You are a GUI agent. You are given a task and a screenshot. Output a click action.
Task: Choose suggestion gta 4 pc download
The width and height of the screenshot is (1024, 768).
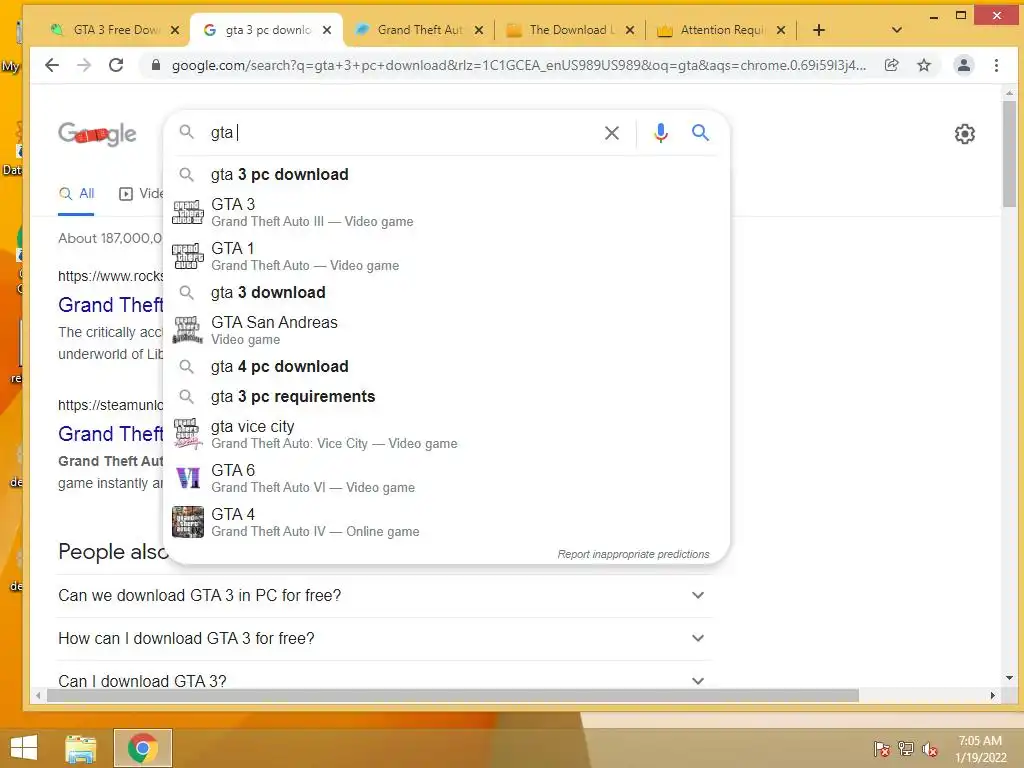(446, 366)
